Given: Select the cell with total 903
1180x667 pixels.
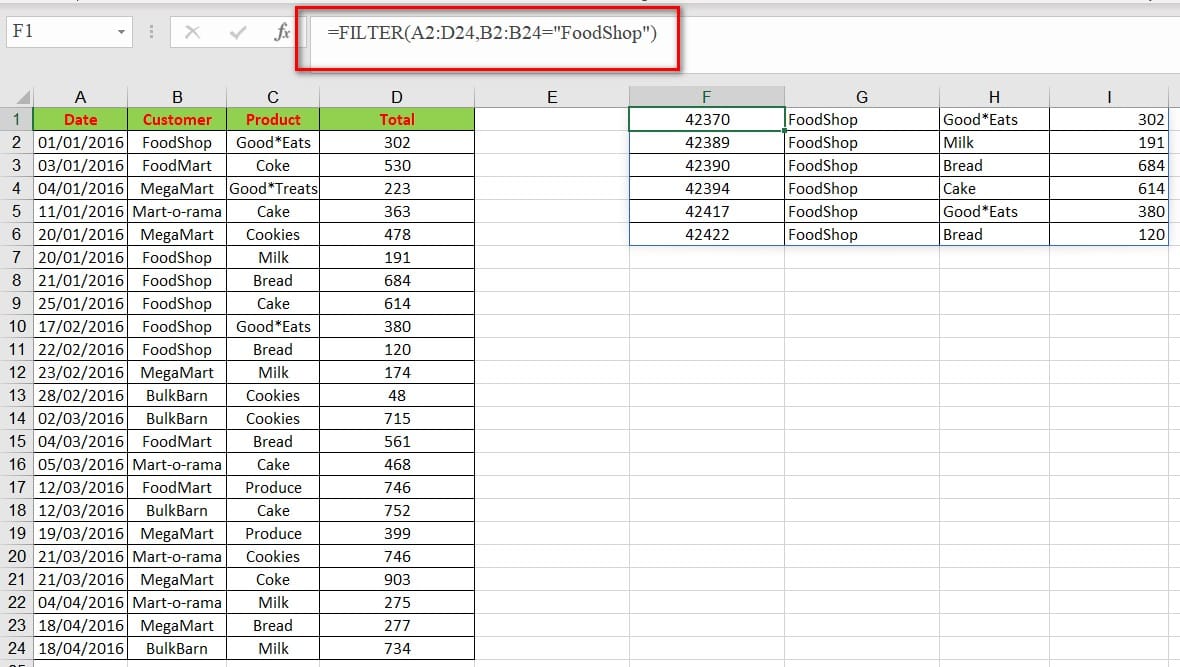Looking at the screenshot, I should coord(397,579).
